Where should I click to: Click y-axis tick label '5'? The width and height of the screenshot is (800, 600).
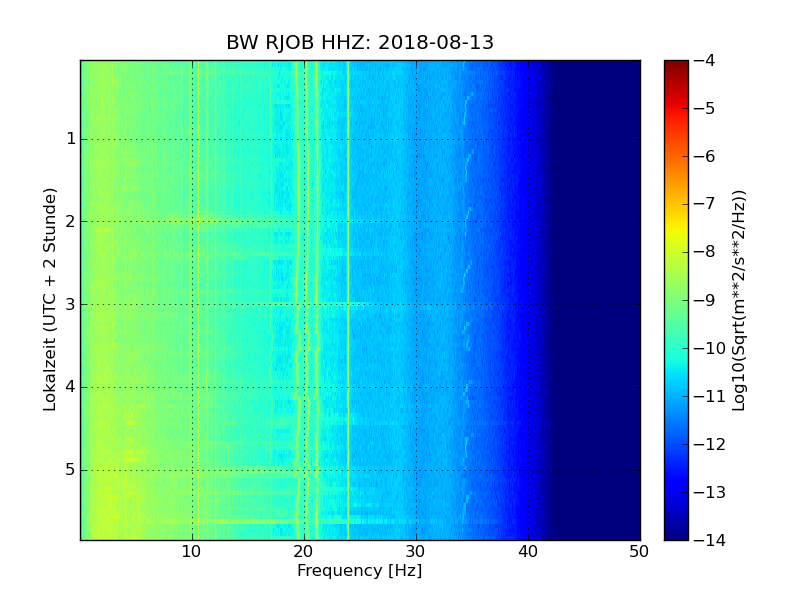coord(71,470)
